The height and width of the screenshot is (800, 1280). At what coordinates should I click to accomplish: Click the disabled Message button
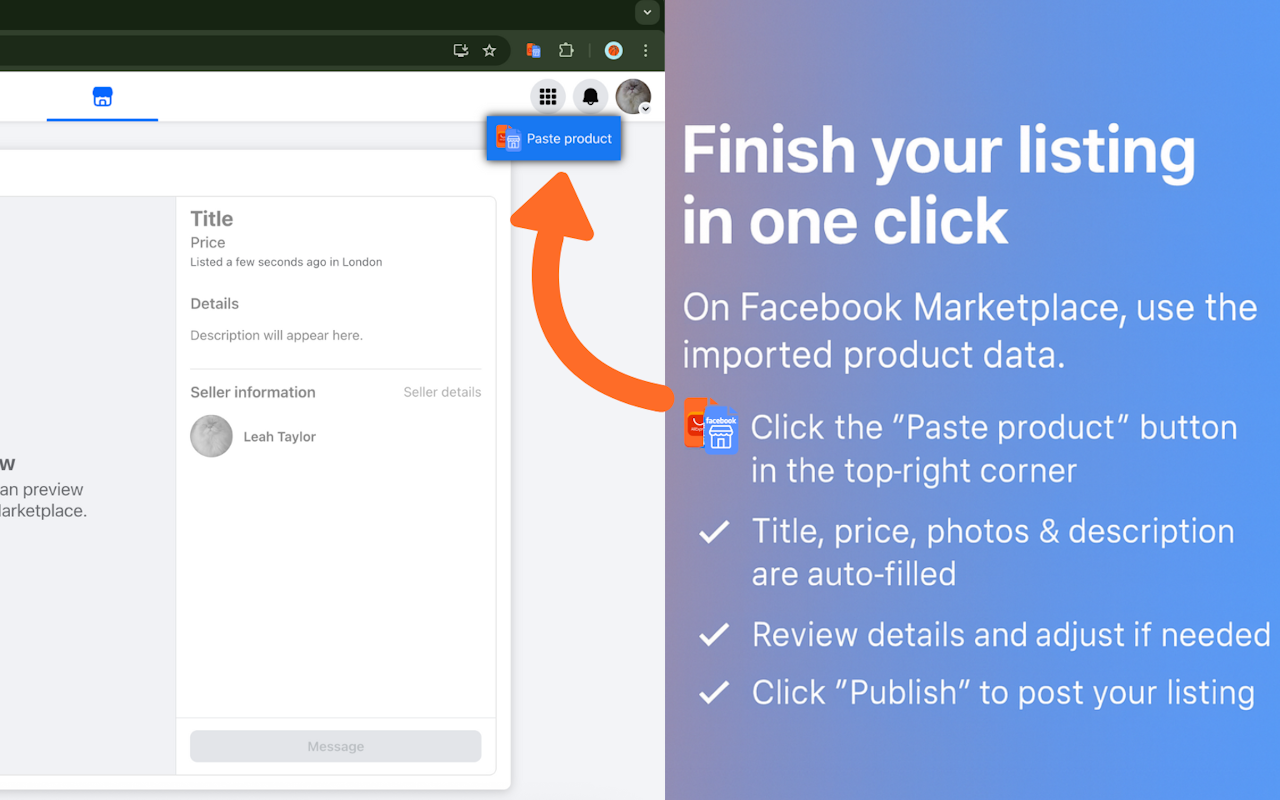tap(336, 746)
